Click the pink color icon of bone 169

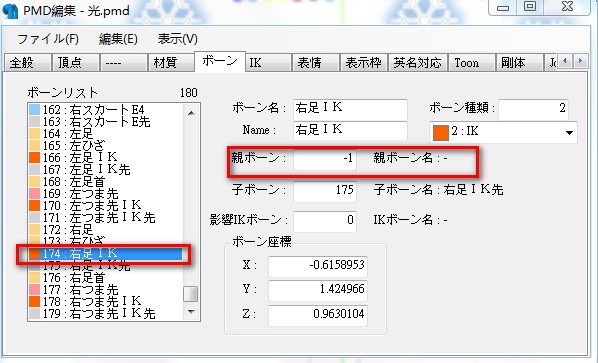pos(35,194)
